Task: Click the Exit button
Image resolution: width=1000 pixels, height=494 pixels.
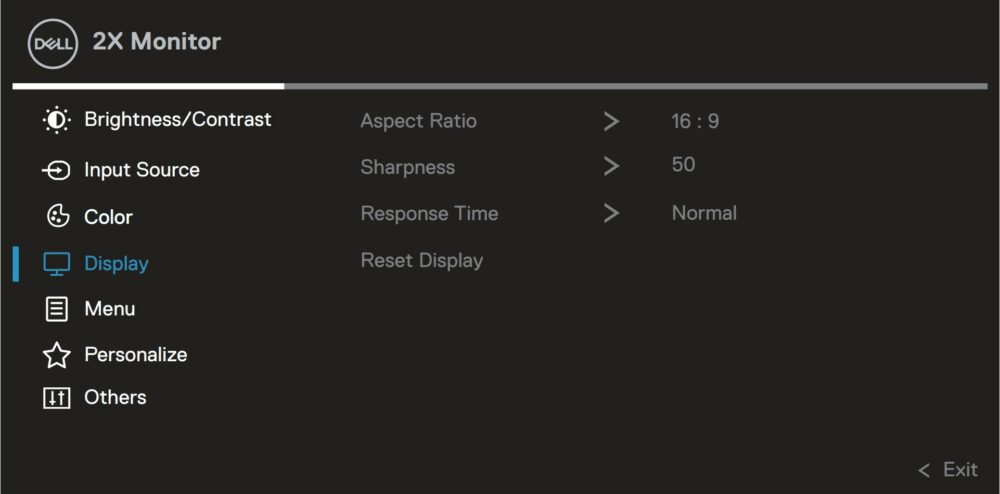Action: (948, 470)
